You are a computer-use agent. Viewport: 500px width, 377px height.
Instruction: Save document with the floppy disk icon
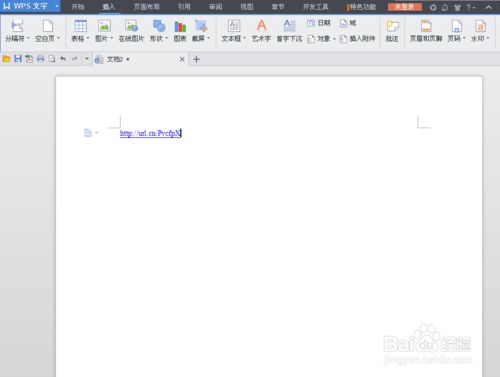click(x=18, y=59)
